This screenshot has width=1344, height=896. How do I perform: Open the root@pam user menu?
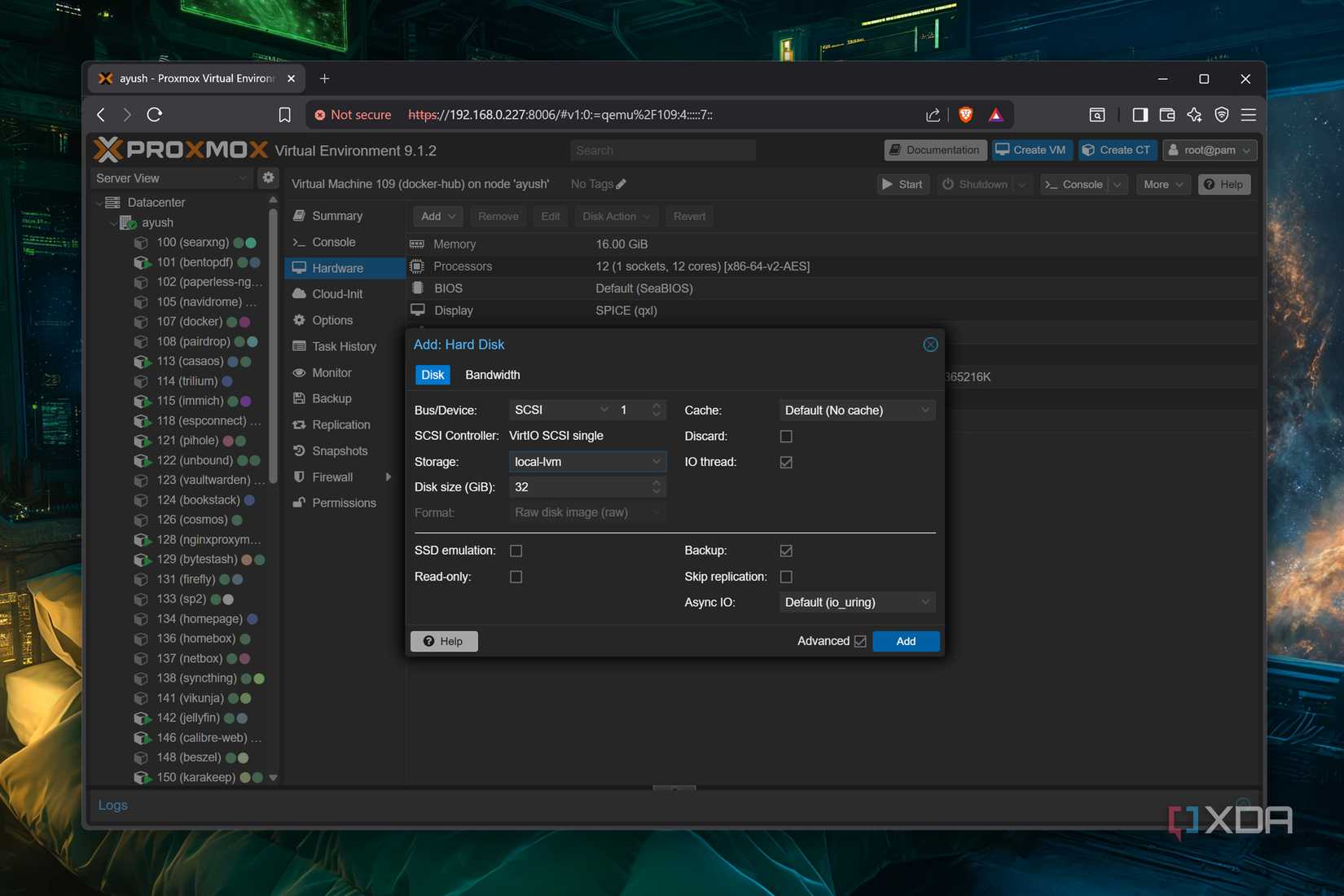(1210, 150)
